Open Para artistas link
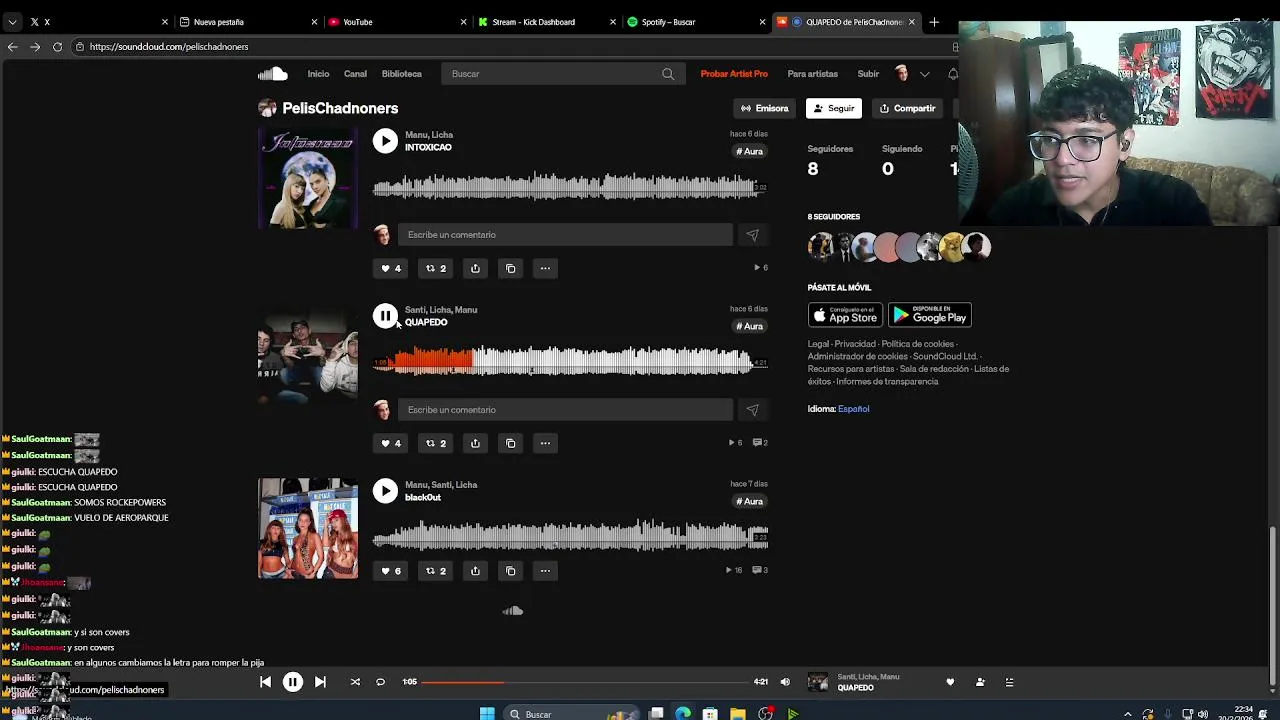 click(812, 74)
